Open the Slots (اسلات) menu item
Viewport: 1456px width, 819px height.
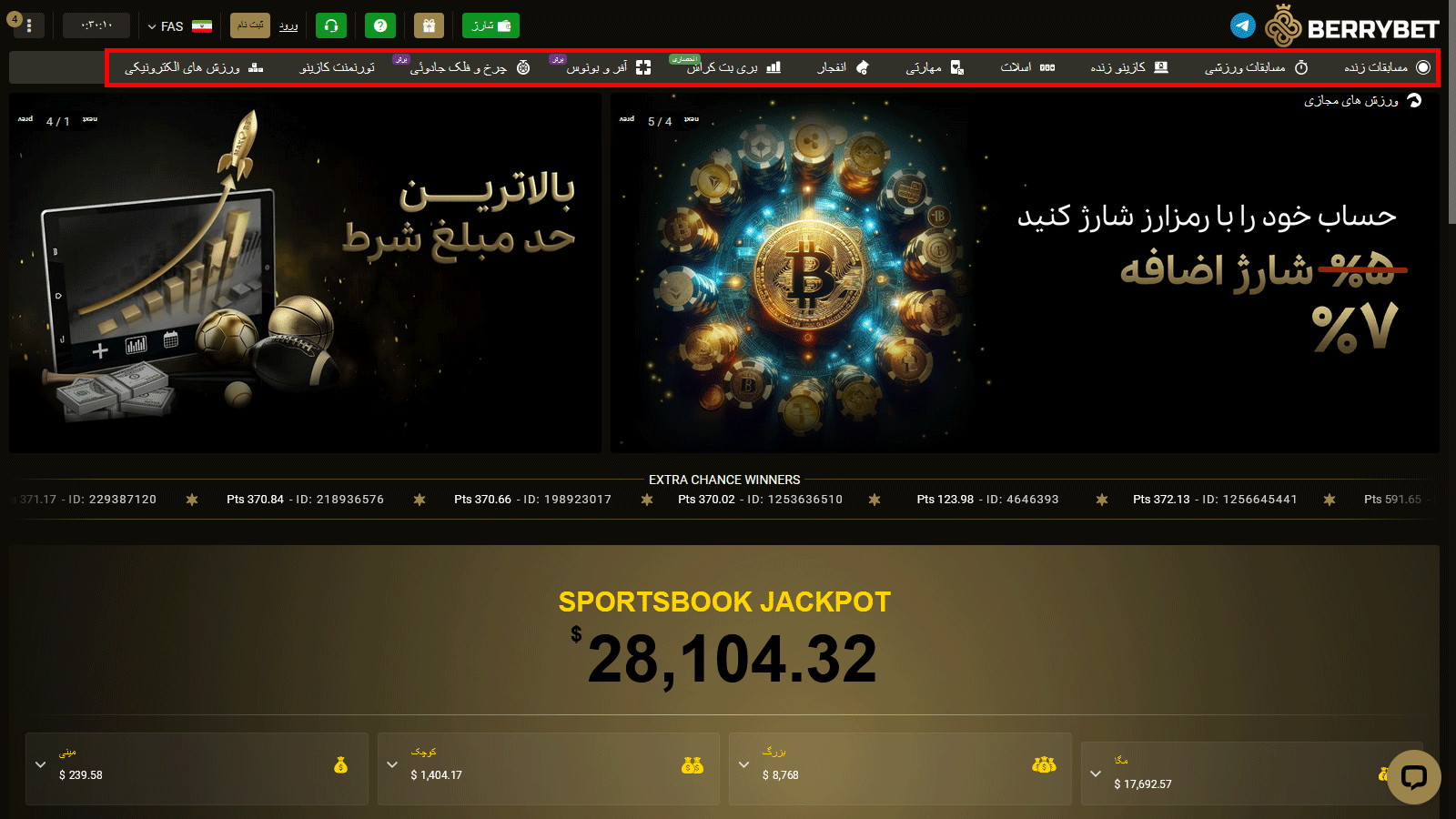click(x=1027, y=67)
